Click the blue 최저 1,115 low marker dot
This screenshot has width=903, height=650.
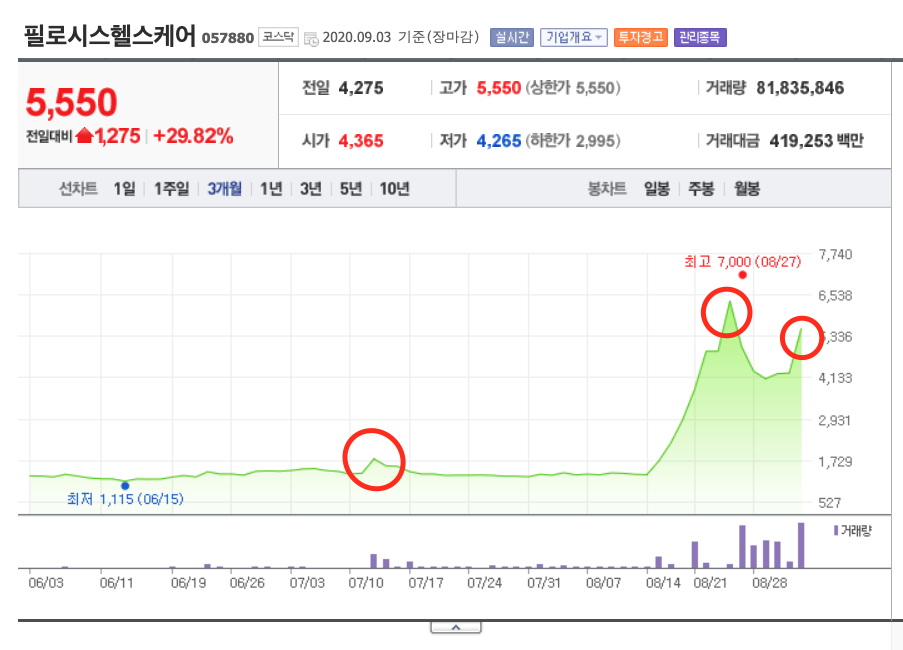[x=125, y=486]
